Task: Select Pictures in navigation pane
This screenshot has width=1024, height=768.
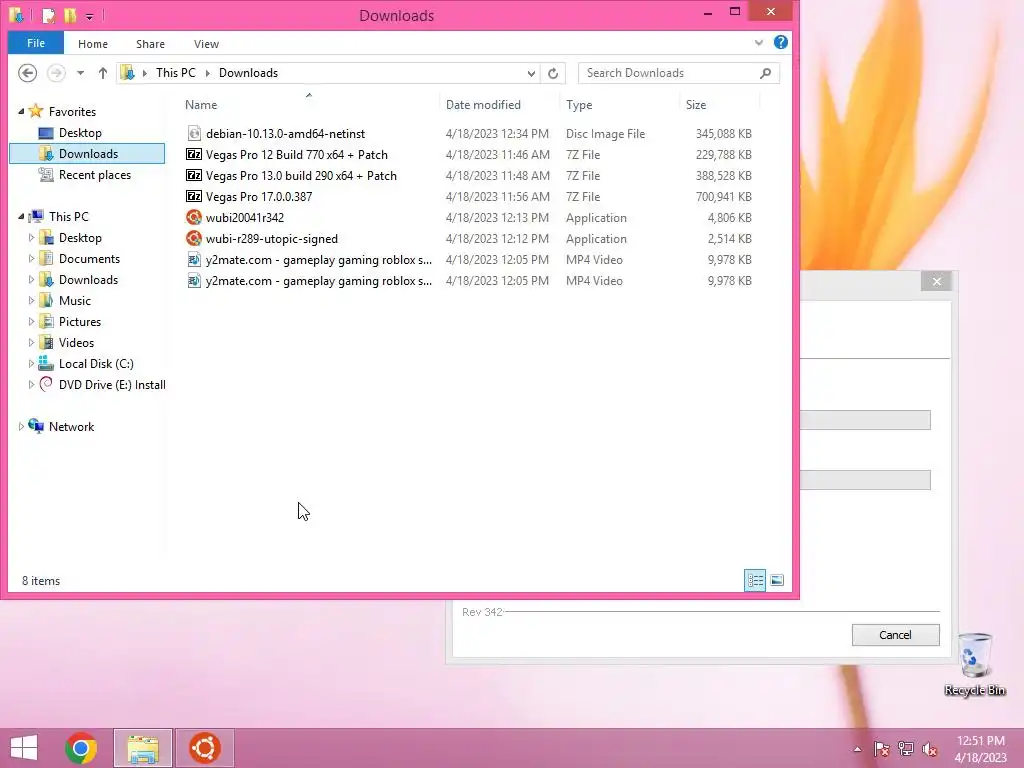Action: click(80, 321)
